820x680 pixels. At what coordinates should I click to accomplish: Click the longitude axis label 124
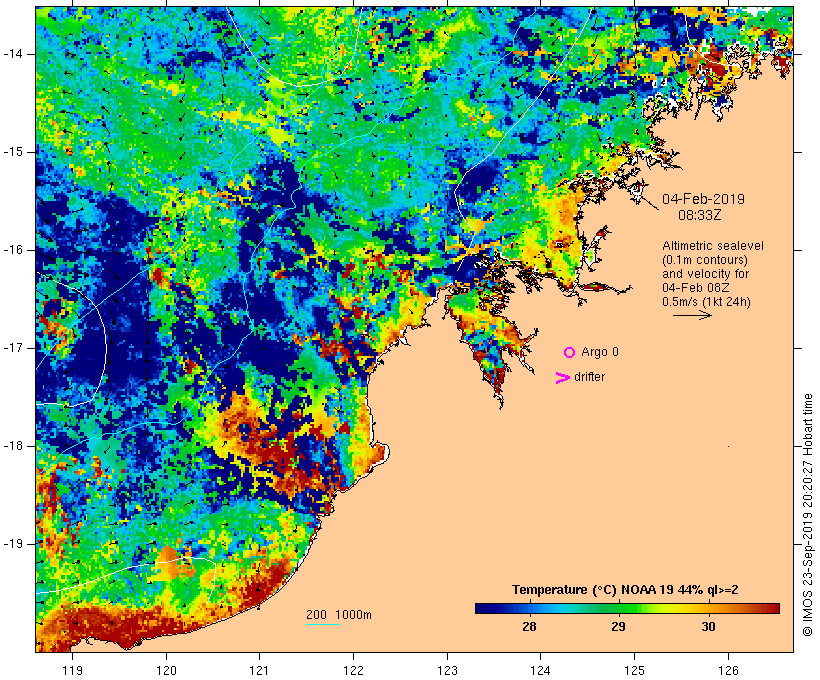540,671
